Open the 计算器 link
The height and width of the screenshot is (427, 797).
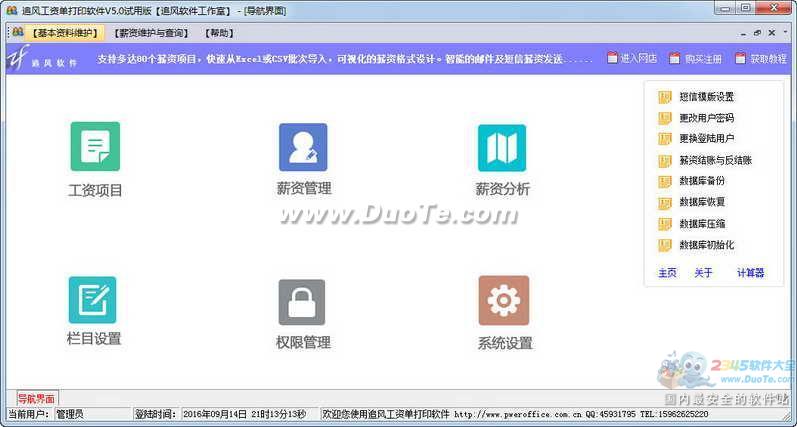751,273
